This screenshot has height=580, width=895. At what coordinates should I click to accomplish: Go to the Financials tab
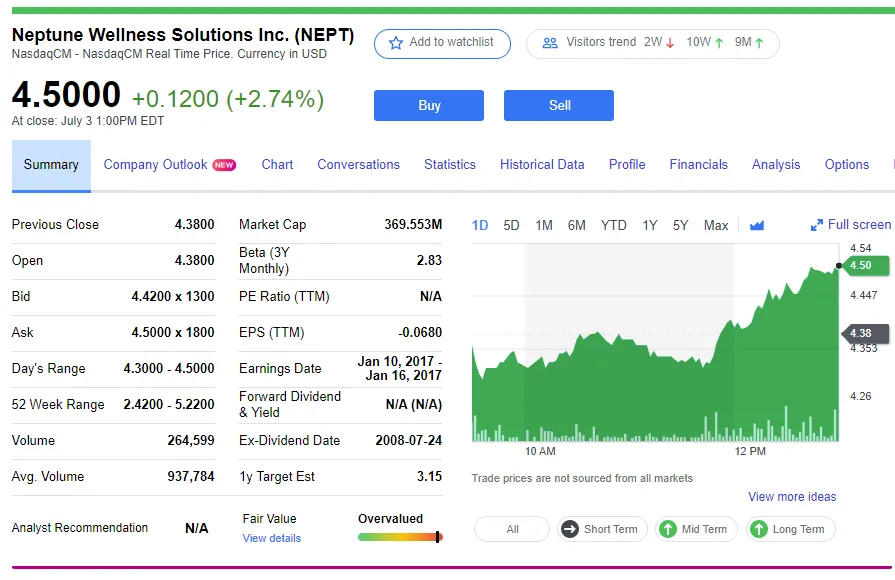point(699,165)
